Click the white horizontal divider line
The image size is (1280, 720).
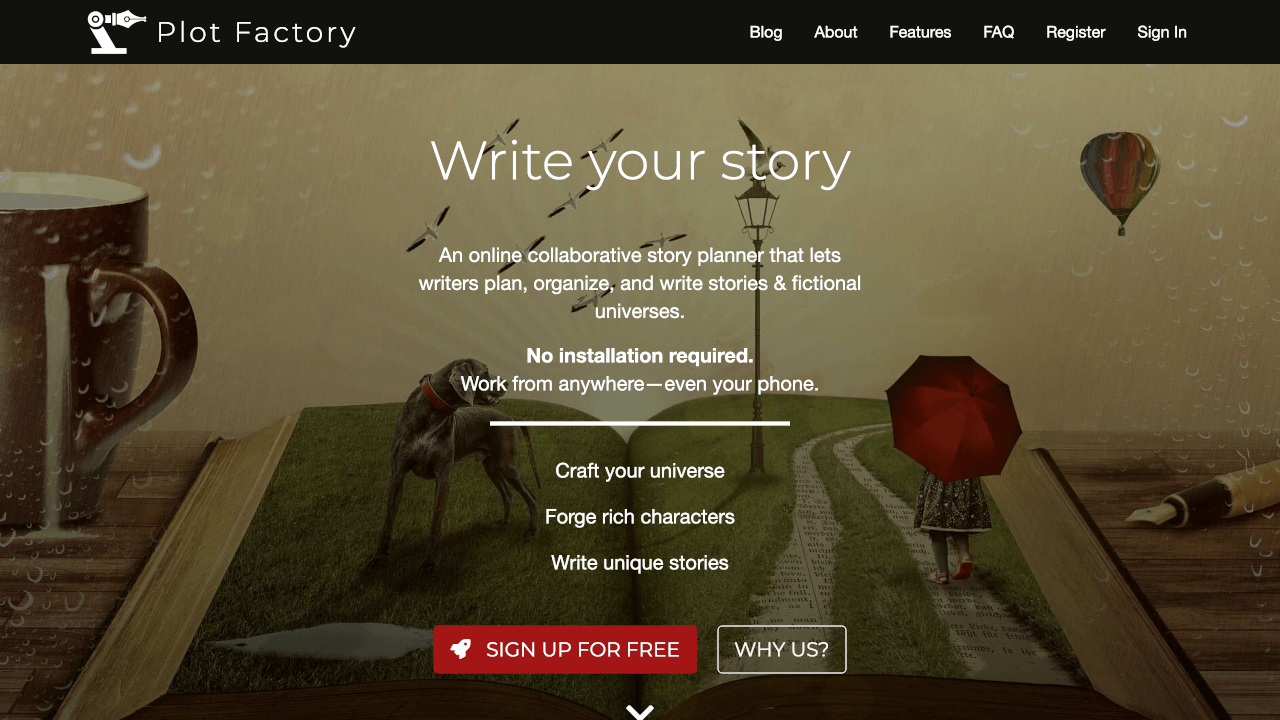pyautogui.click(x=640, y=424)
